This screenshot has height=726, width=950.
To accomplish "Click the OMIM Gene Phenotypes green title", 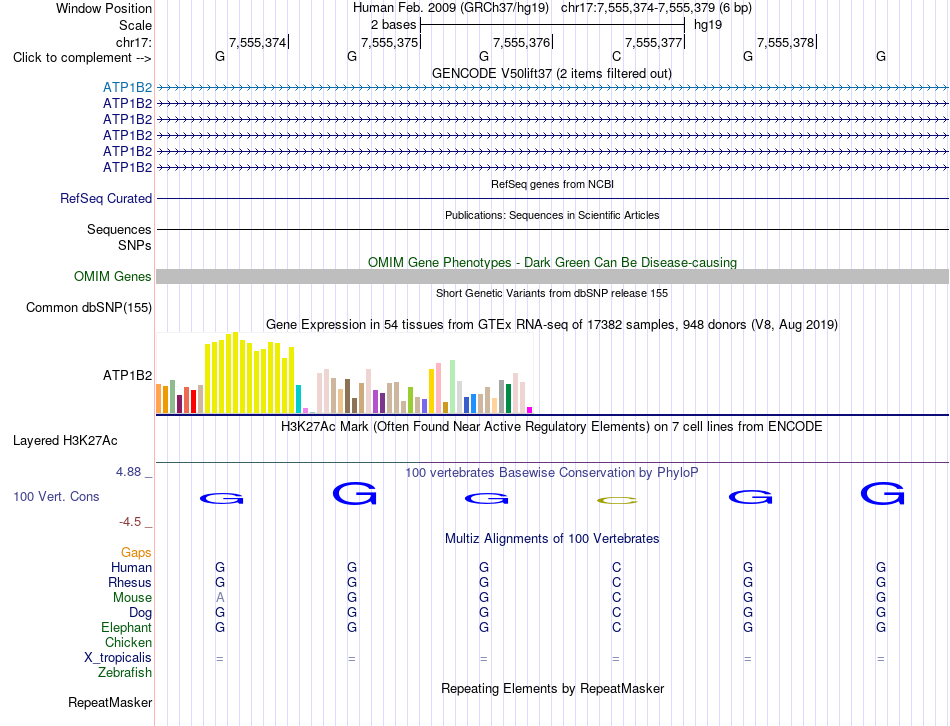I will pos(552,262).
